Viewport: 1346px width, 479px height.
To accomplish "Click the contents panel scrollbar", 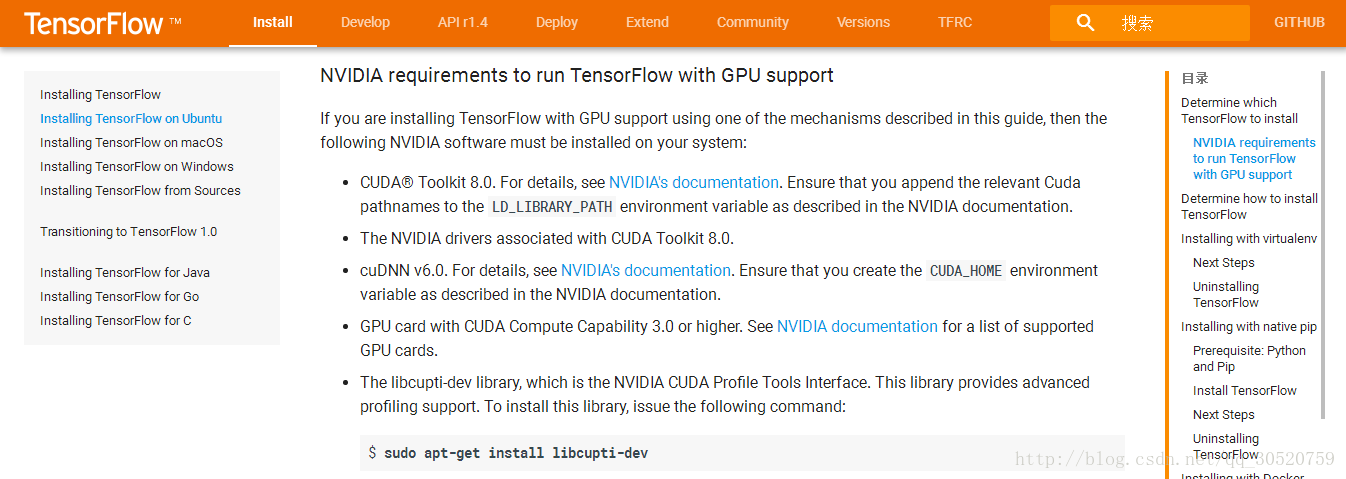I will click(x=1323, y=245).
